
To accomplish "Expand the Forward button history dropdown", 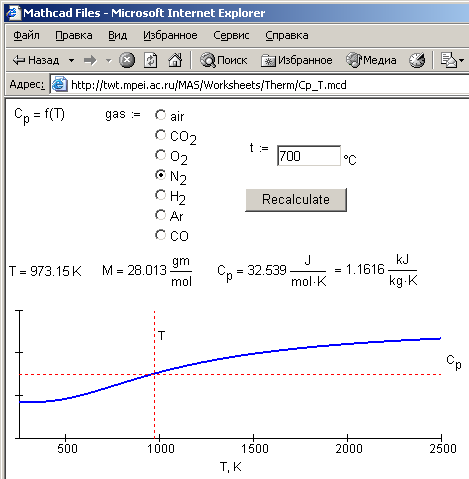I will point(108,61).
